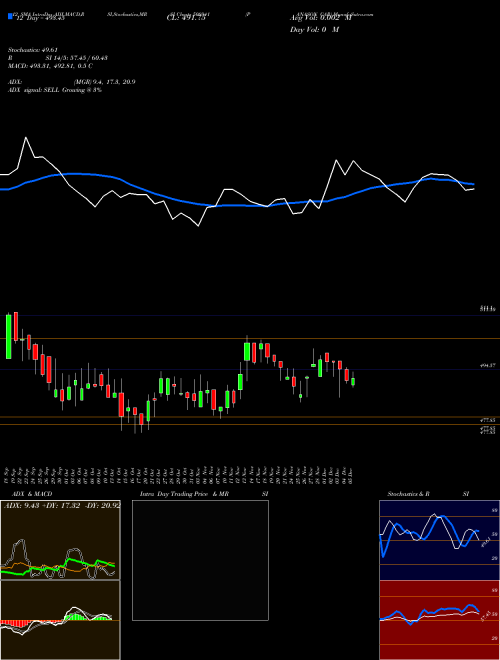
Task: Click the last green candlestick on the chart
Action: pyautogui.click(x=353, y=381)
